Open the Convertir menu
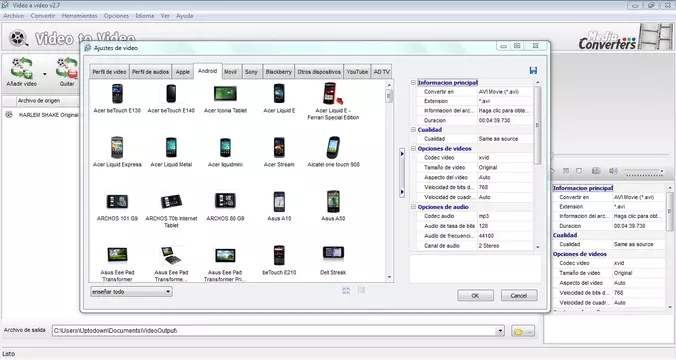This screenshot has height=360, width=676. 43,16
